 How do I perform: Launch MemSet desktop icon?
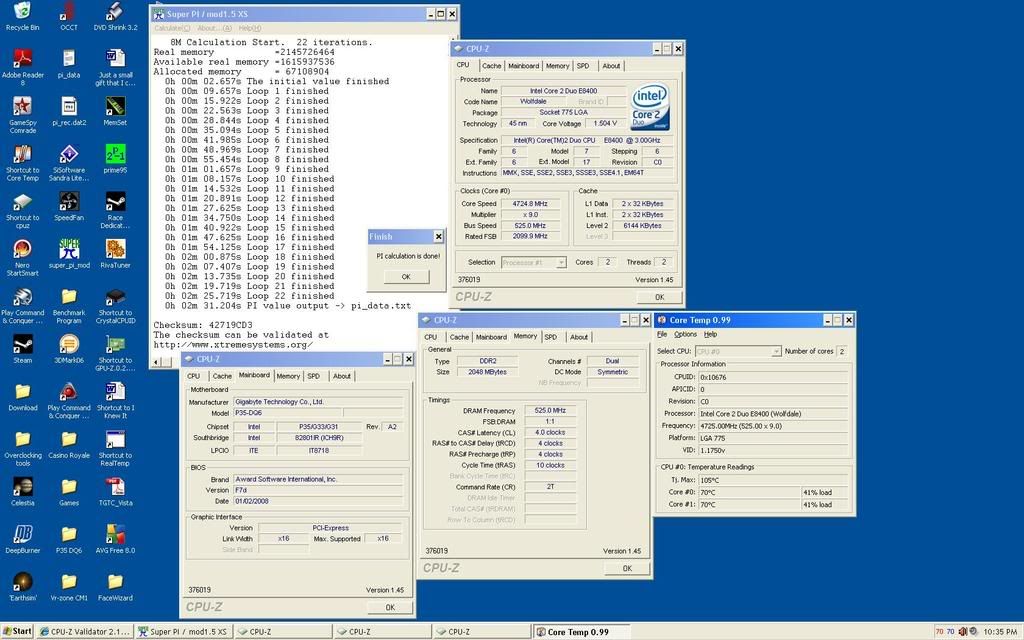click(115, 107)
